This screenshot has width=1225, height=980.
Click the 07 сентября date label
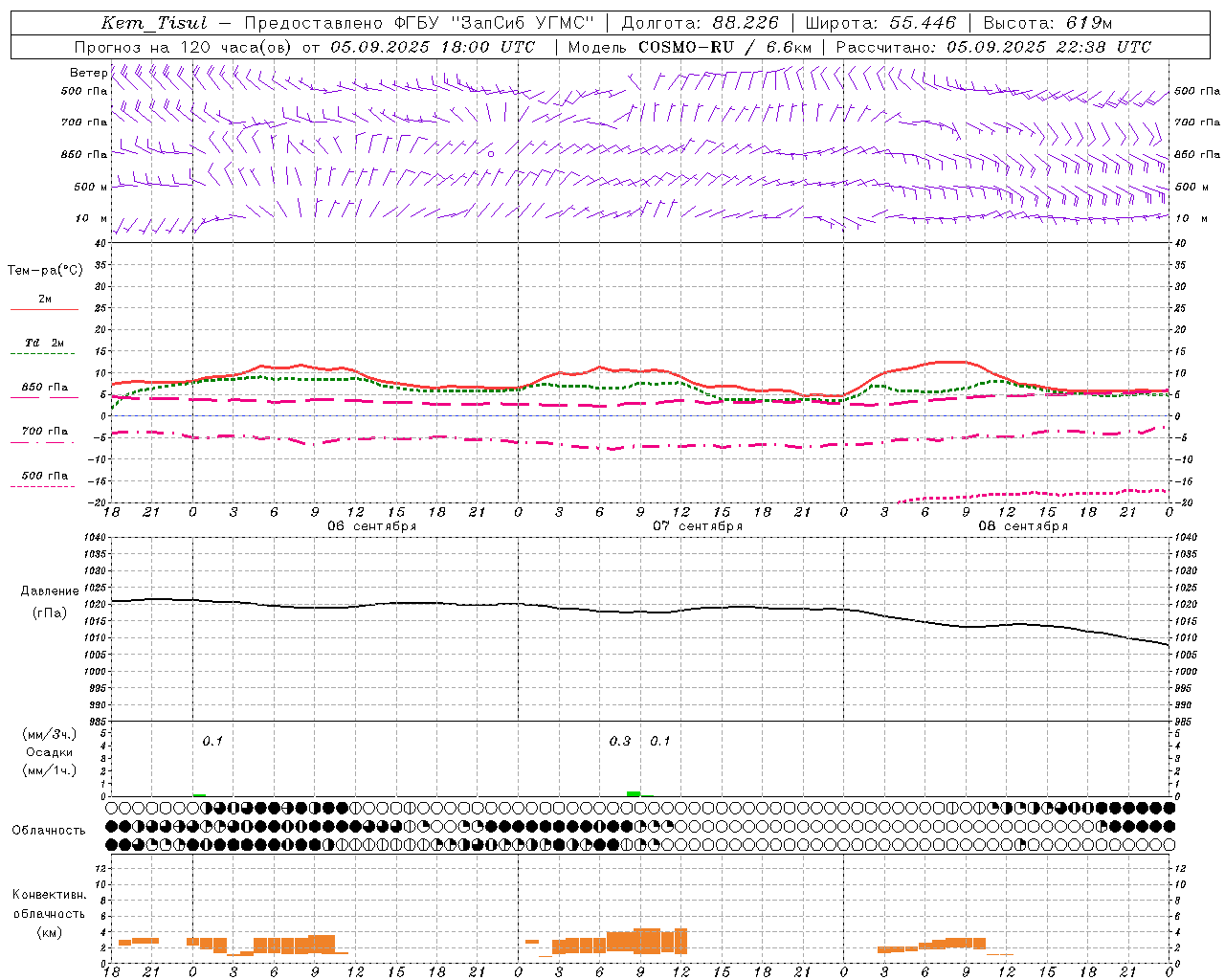point(698,526)
